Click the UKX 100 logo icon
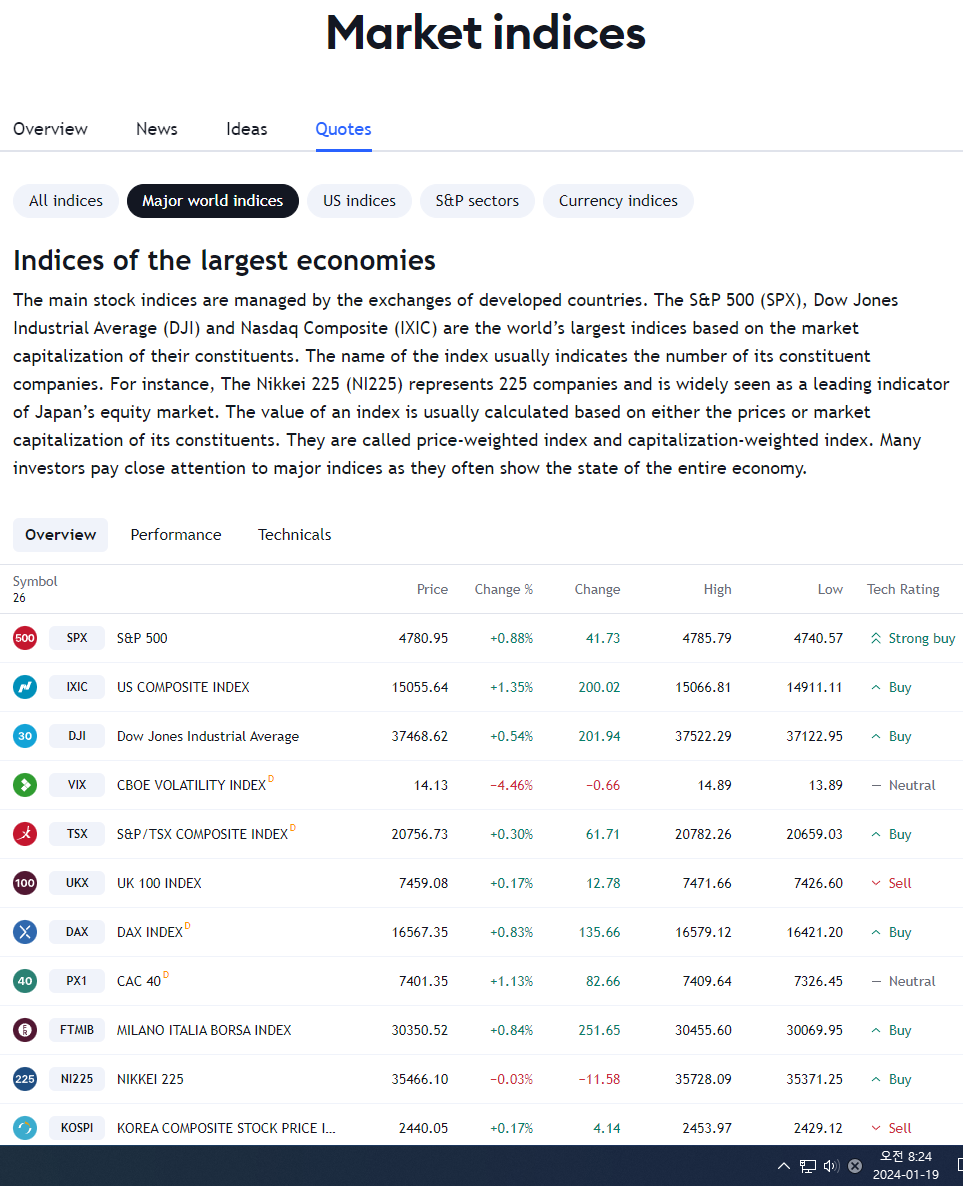Viewport: 963px width, 1186px height. (x=25, y=883)
